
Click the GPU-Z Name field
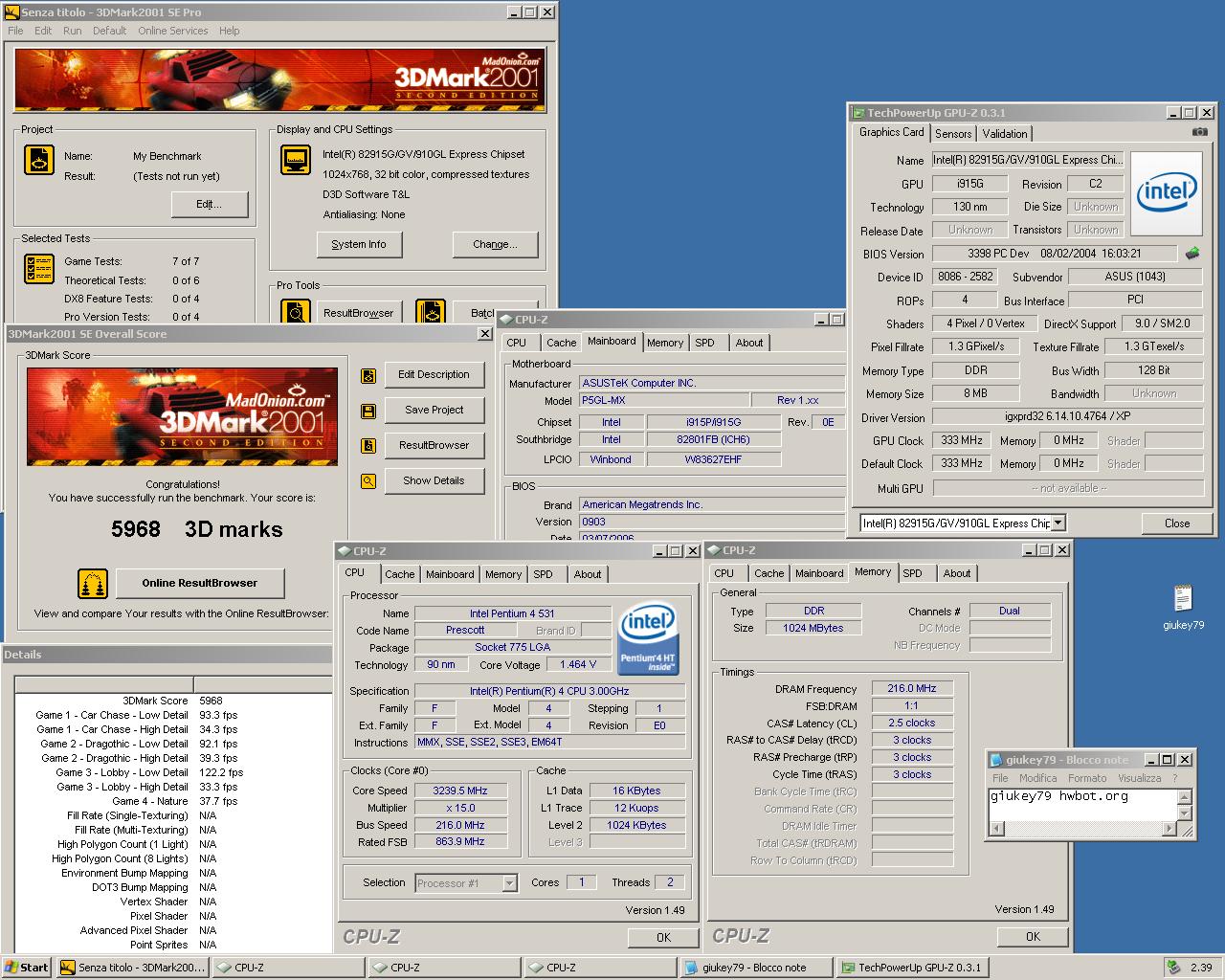(x=1027, y=160)
